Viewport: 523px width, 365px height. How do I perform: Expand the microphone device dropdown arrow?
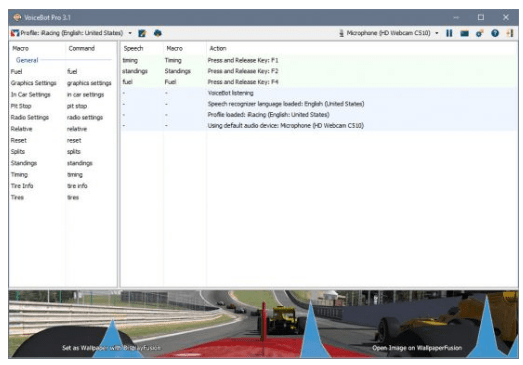(437, 33)
